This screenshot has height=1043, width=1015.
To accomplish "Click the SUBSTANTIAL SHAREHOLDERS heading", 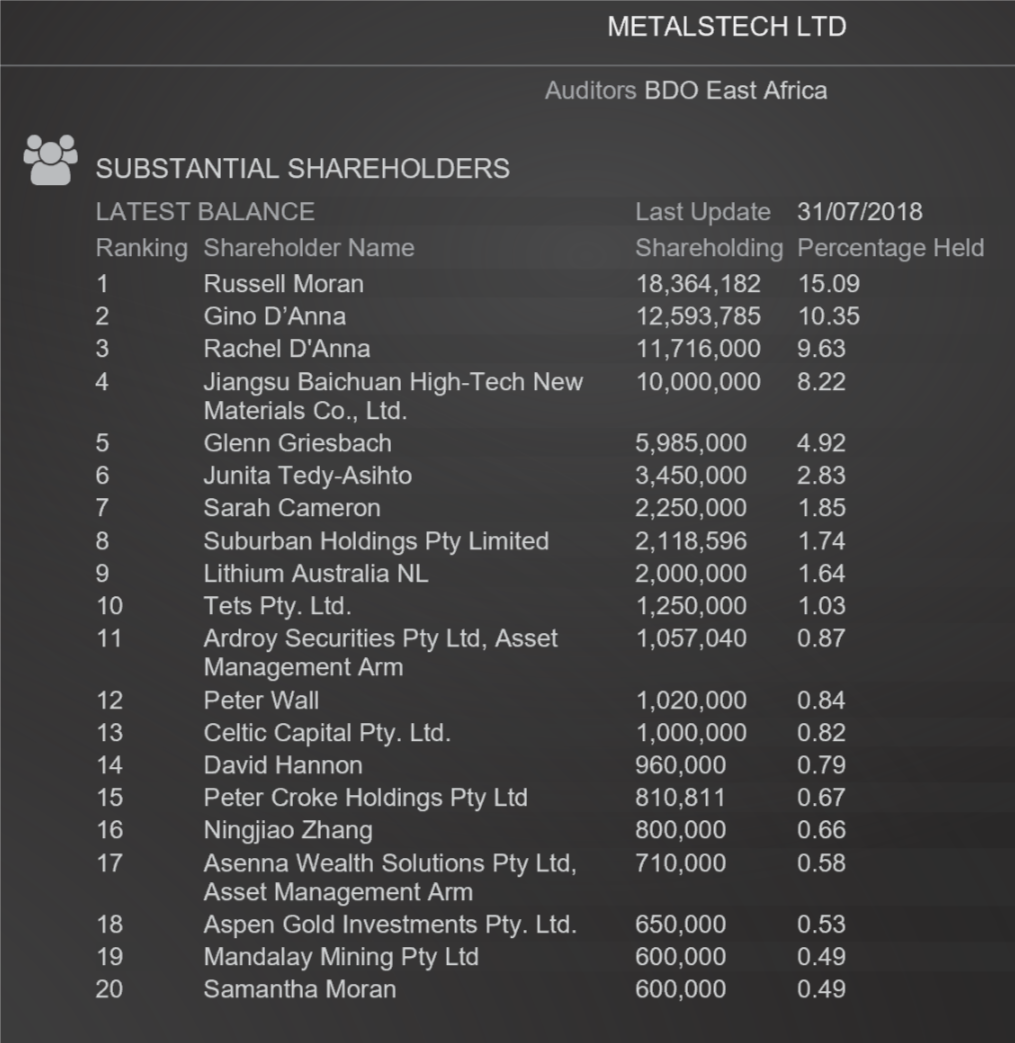I will click(x=303, y=169).
